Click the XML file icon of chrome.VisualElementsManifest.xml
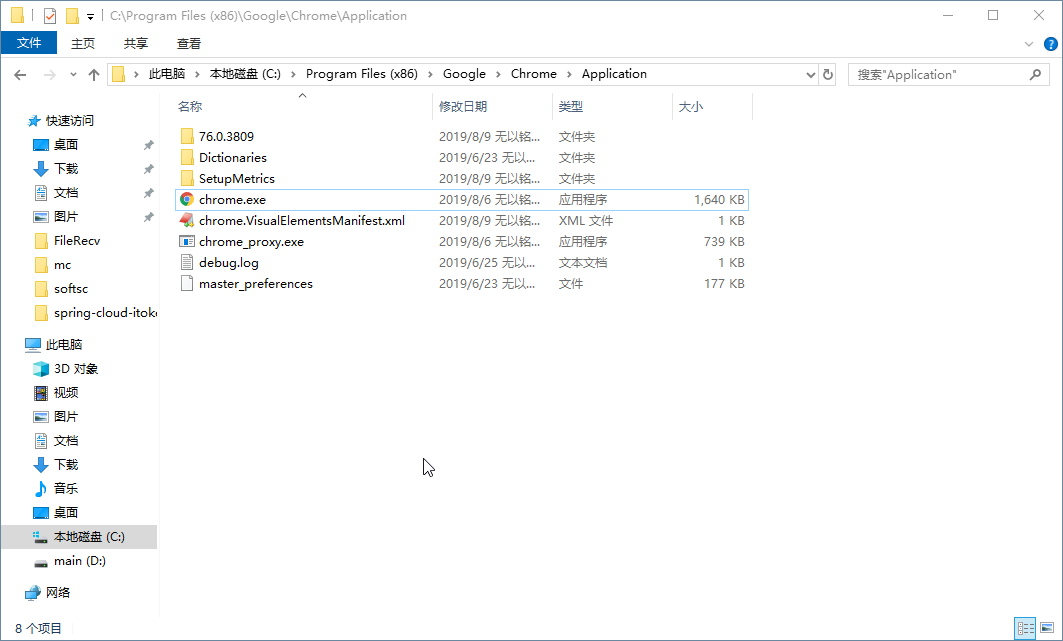This screenshot has width=1063, height=641. (186, 220)
